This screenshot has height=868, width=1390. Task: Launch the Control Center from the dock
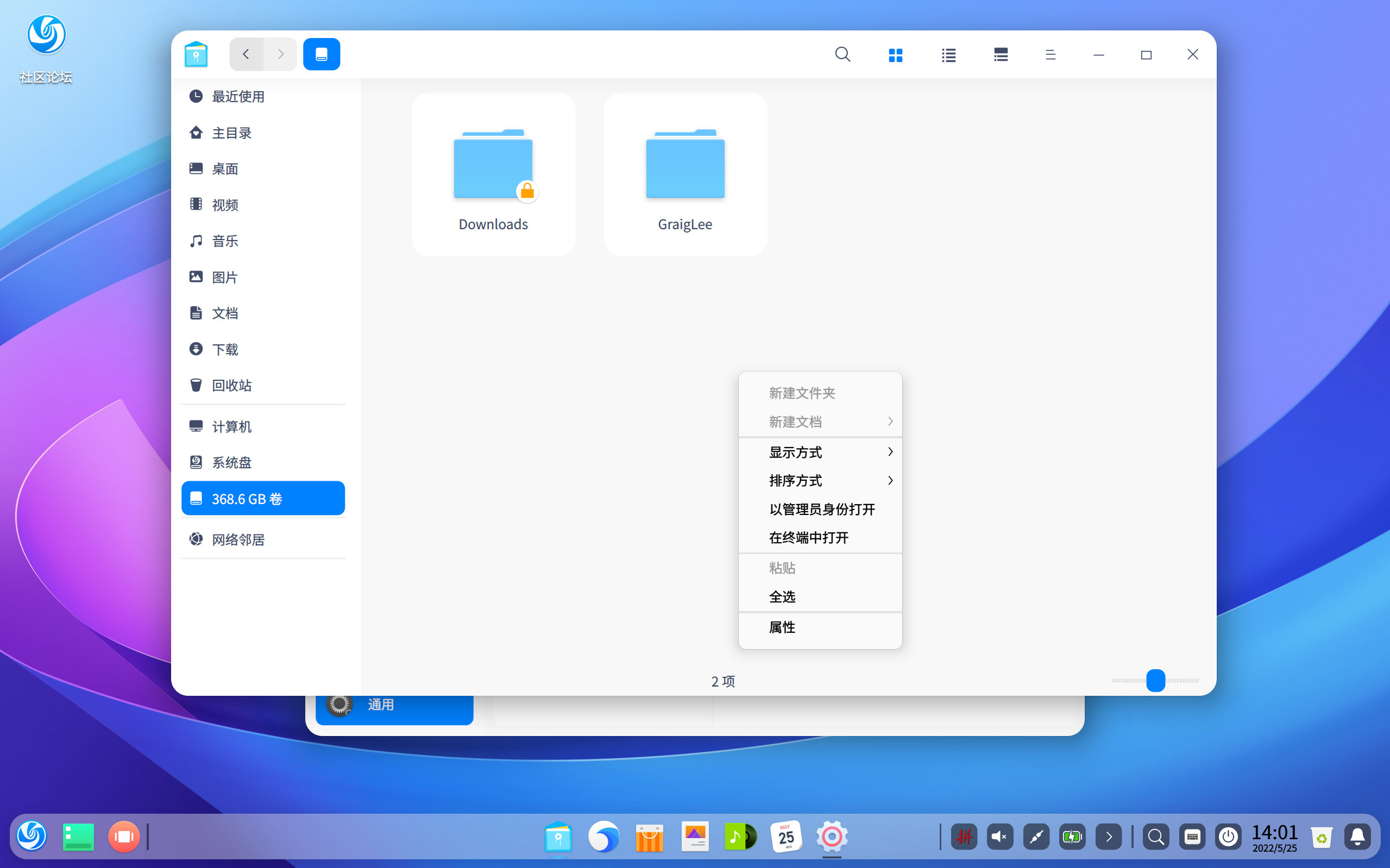(x=832, y=836)
